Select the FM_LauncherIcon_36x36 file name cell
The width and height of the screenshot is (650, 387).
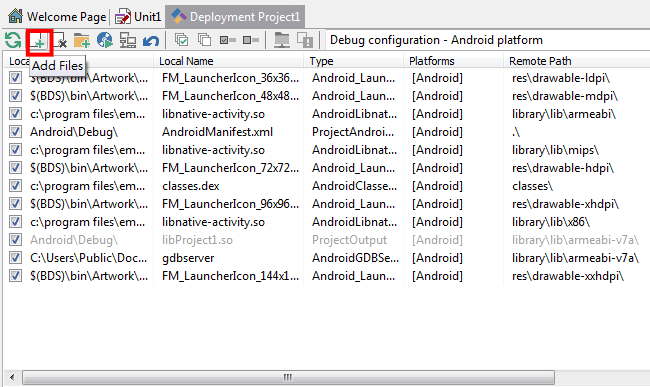[230, 78]
